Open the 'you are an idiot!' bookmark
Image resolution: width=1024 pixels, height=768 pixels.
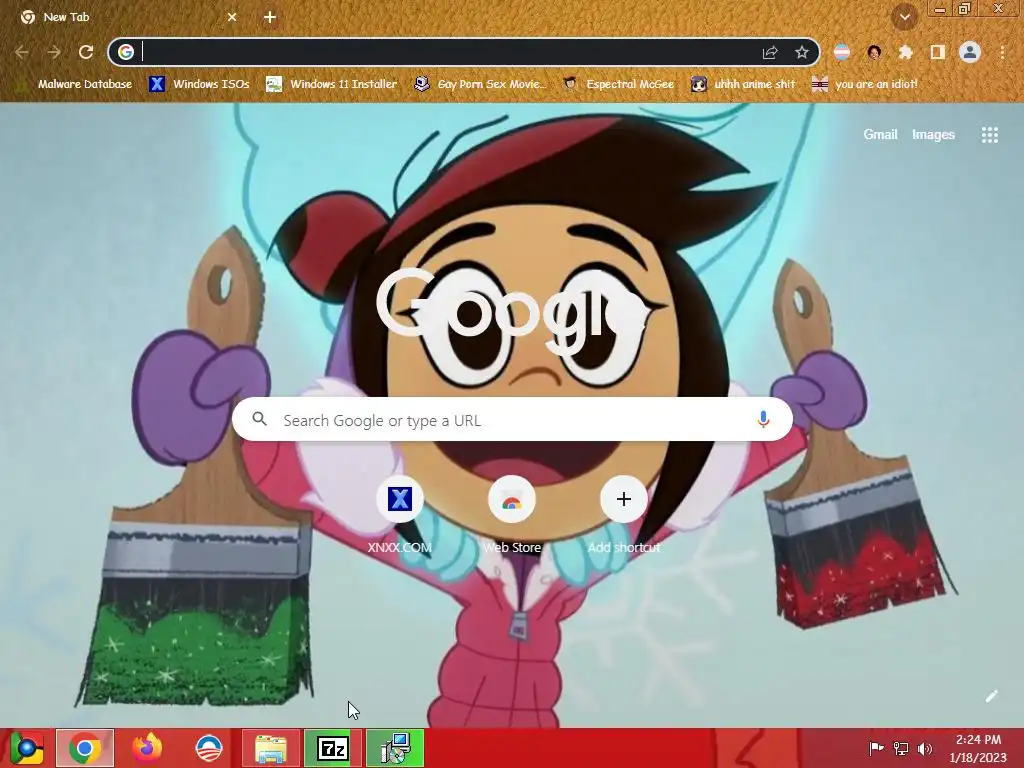(x=865, y=84)
